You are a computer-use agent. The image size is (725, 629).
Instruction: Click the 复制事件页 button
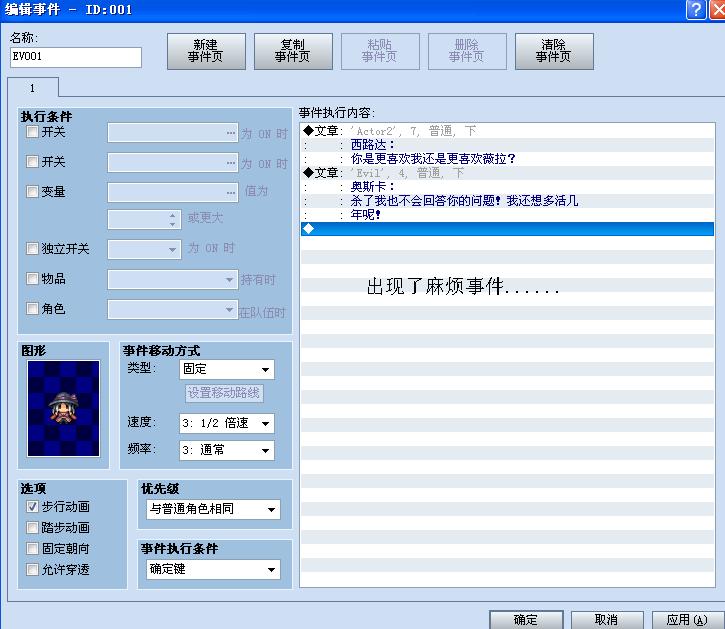293,51
